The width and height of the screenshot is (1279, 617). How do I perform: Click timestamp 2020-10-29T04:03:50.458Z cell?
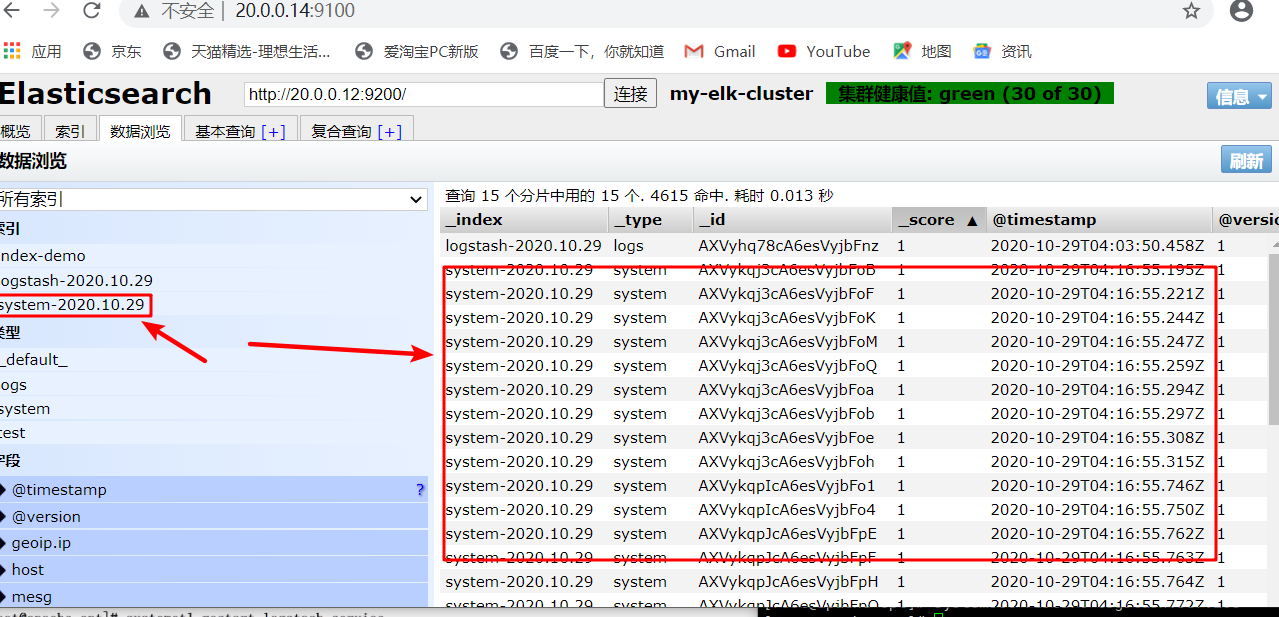[x=1098, y=245]
